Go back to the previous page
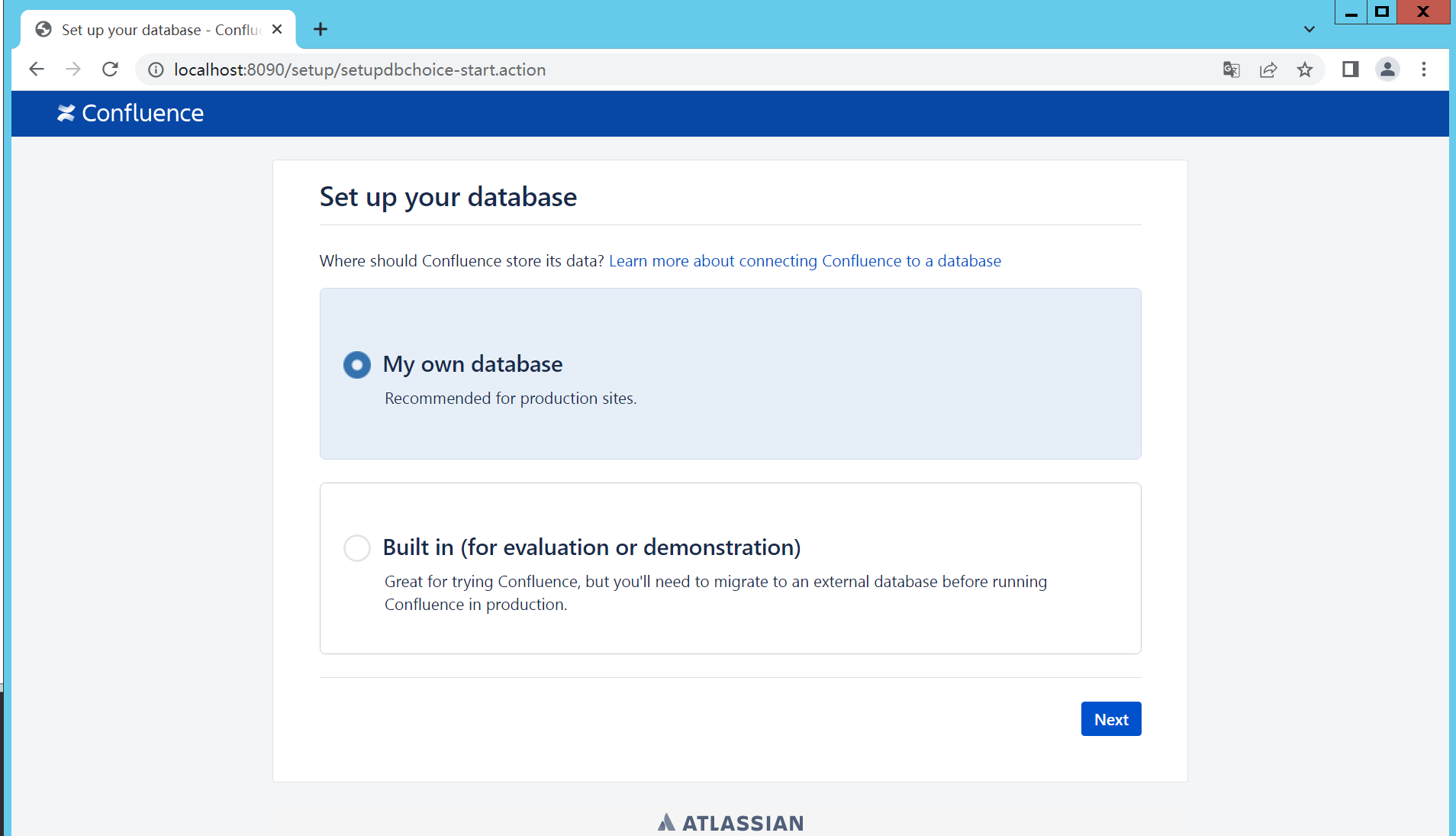This screenshot has width=1456, height=836. click(x=36, y=69)
